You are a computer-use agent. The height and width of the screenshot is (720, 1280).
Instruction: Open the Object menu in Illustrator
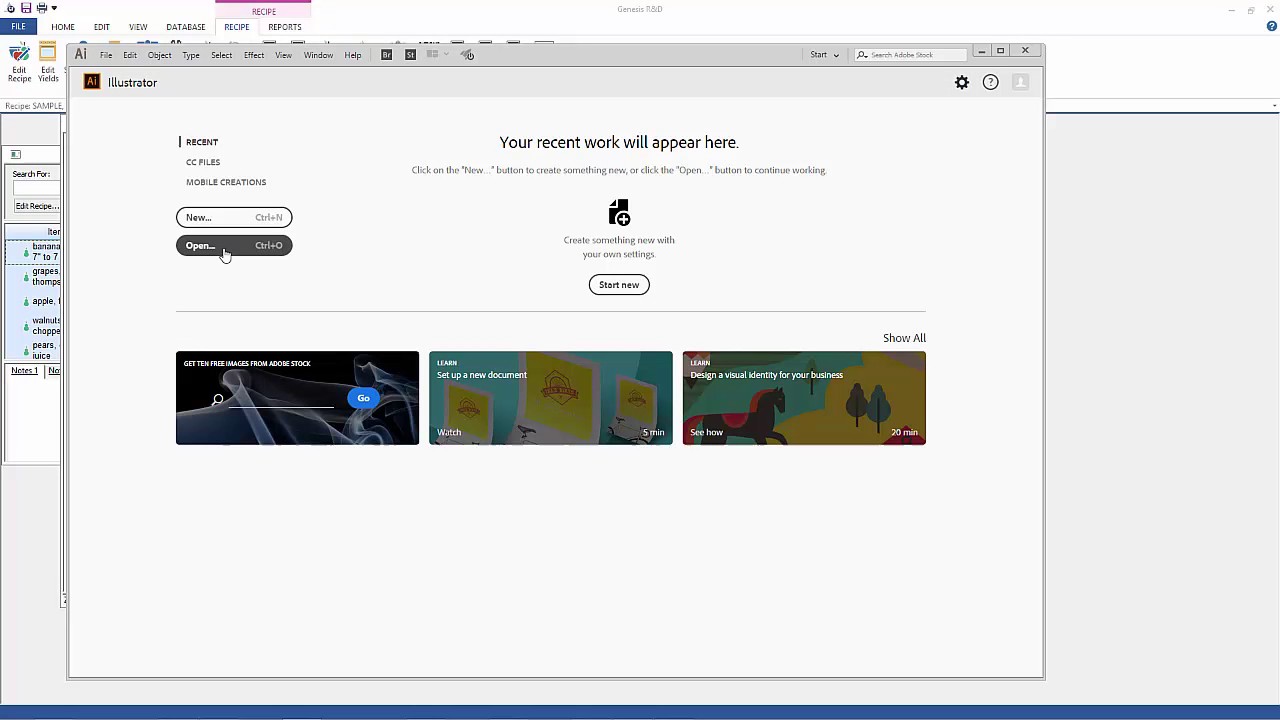click(x=160, y=55)
